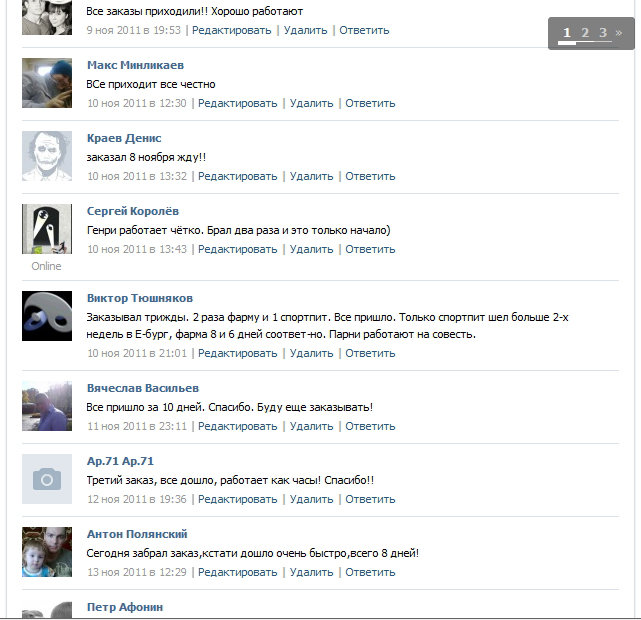641x620 pixels.
Task: Select page 1 in the pager
Action: 567,32
